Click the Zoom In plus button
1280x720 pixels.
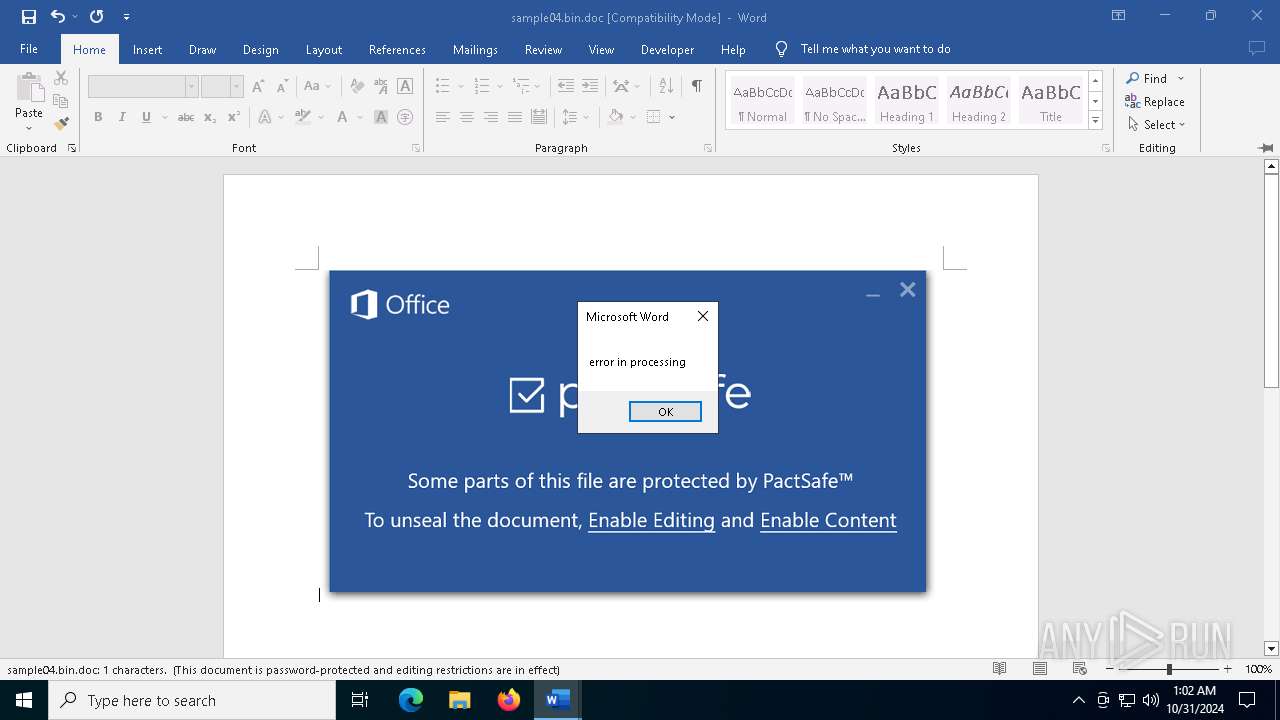point(1228,669)
